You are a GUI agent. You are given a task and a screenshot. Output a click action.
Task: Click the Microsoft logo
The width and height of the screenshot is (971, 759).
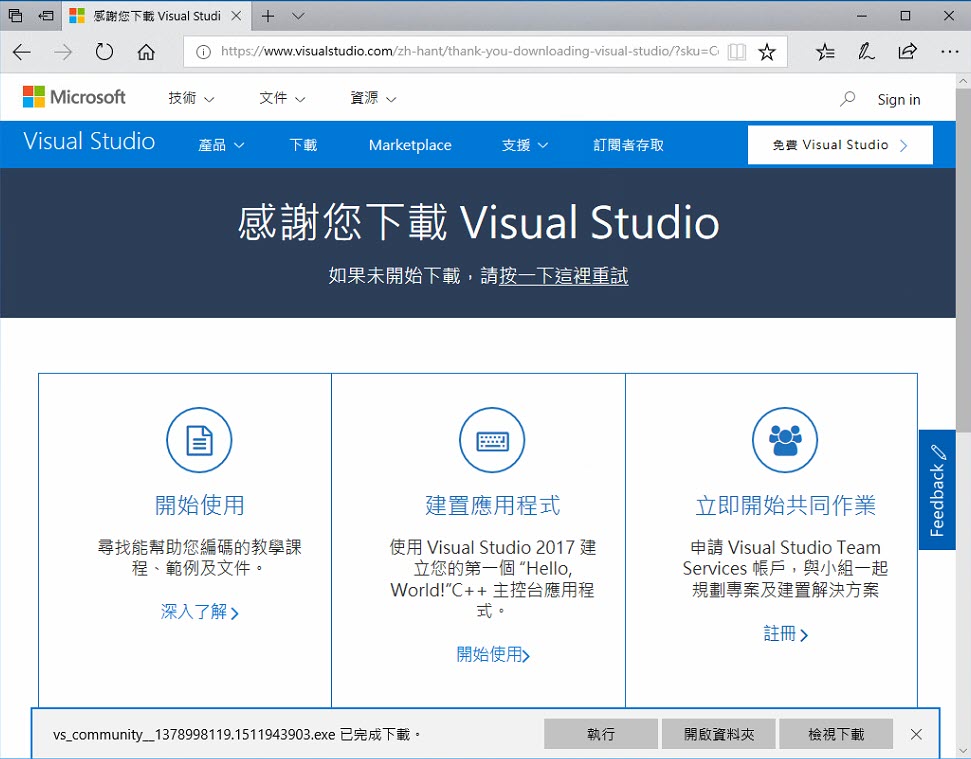74,97
